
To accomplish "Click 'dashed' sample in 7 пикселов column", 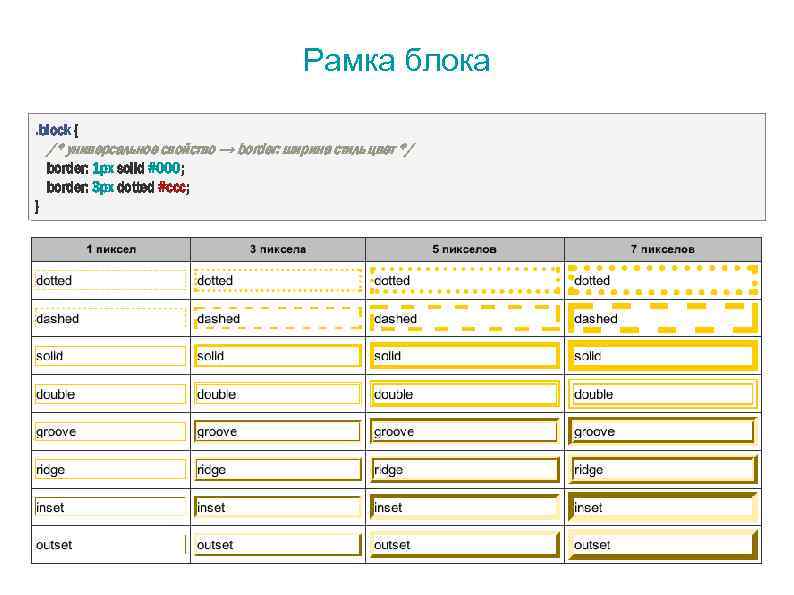I will 663,319.
